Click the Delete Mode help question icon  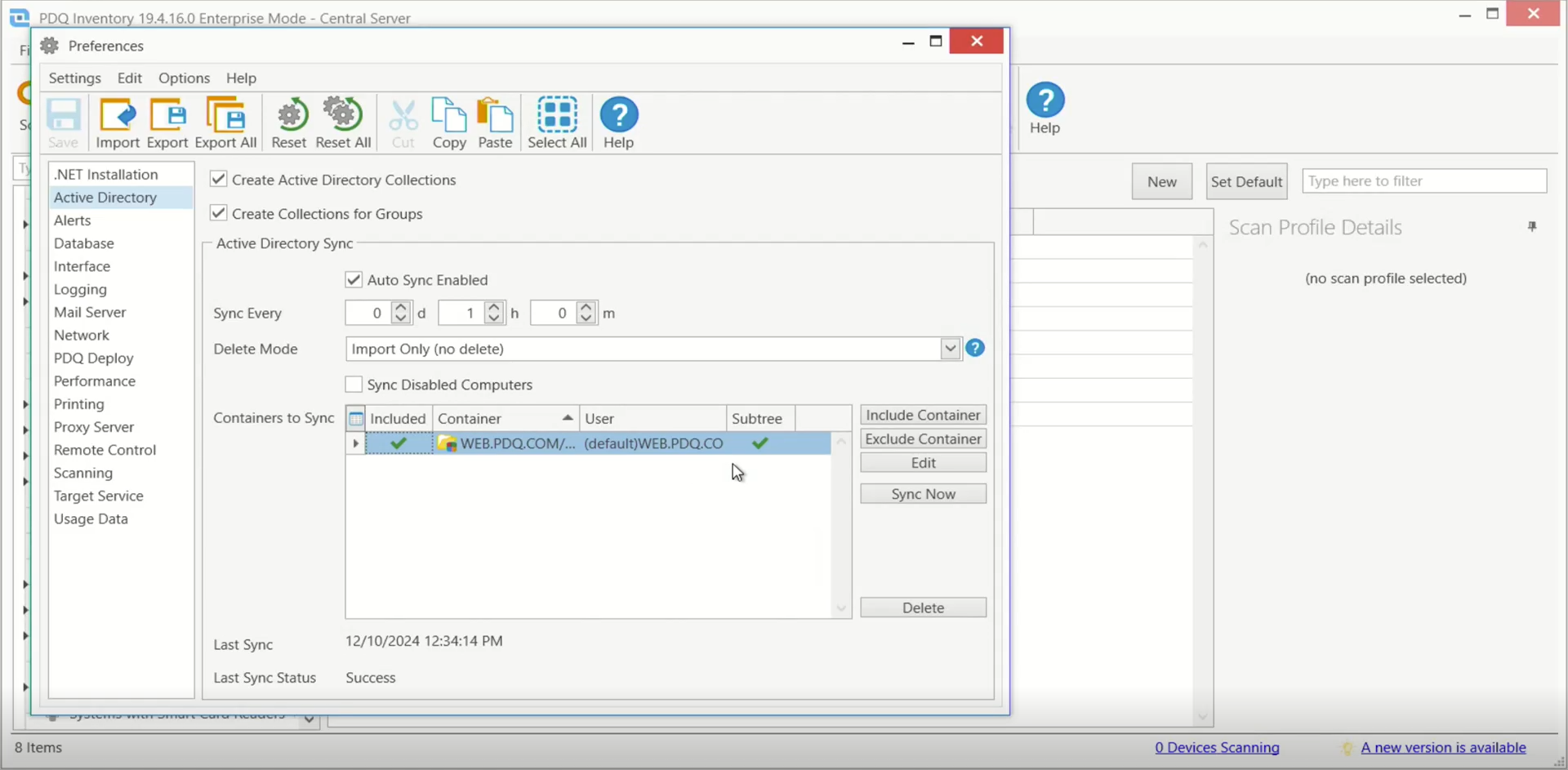[975, 348]
